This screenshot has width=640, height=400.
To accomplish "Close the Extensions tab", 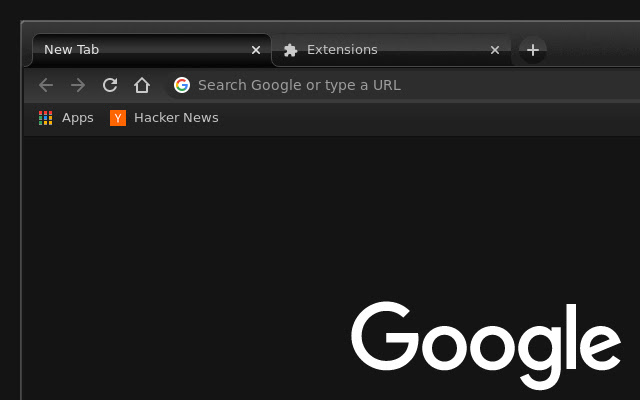I will tap(495, 50).
